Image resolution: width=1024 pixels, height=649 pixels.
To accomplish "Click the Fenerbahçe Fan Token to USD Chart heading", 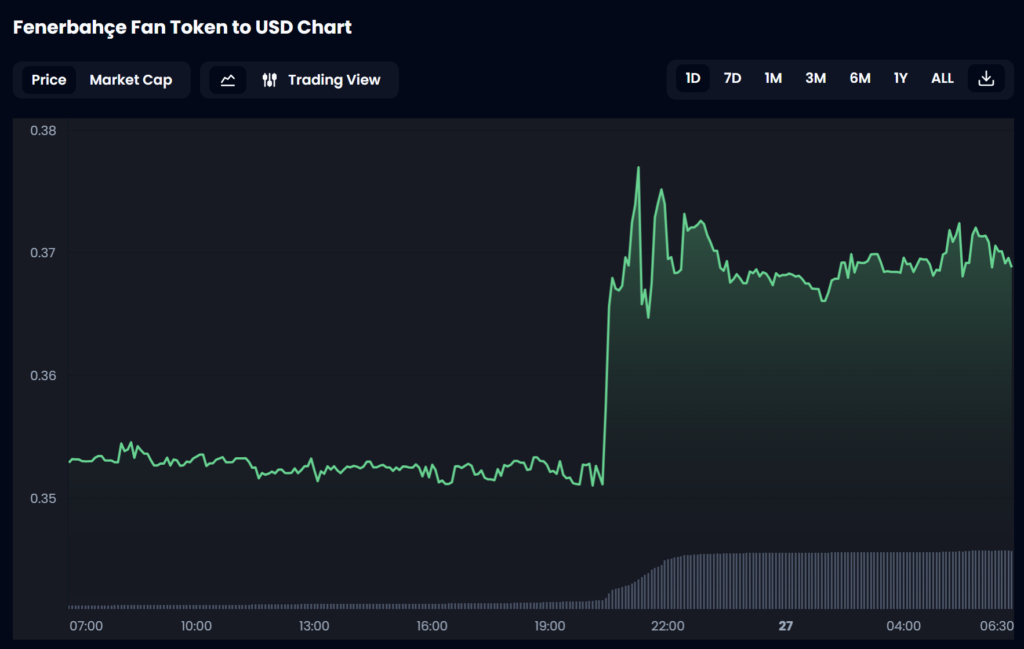I will point(182,27).
